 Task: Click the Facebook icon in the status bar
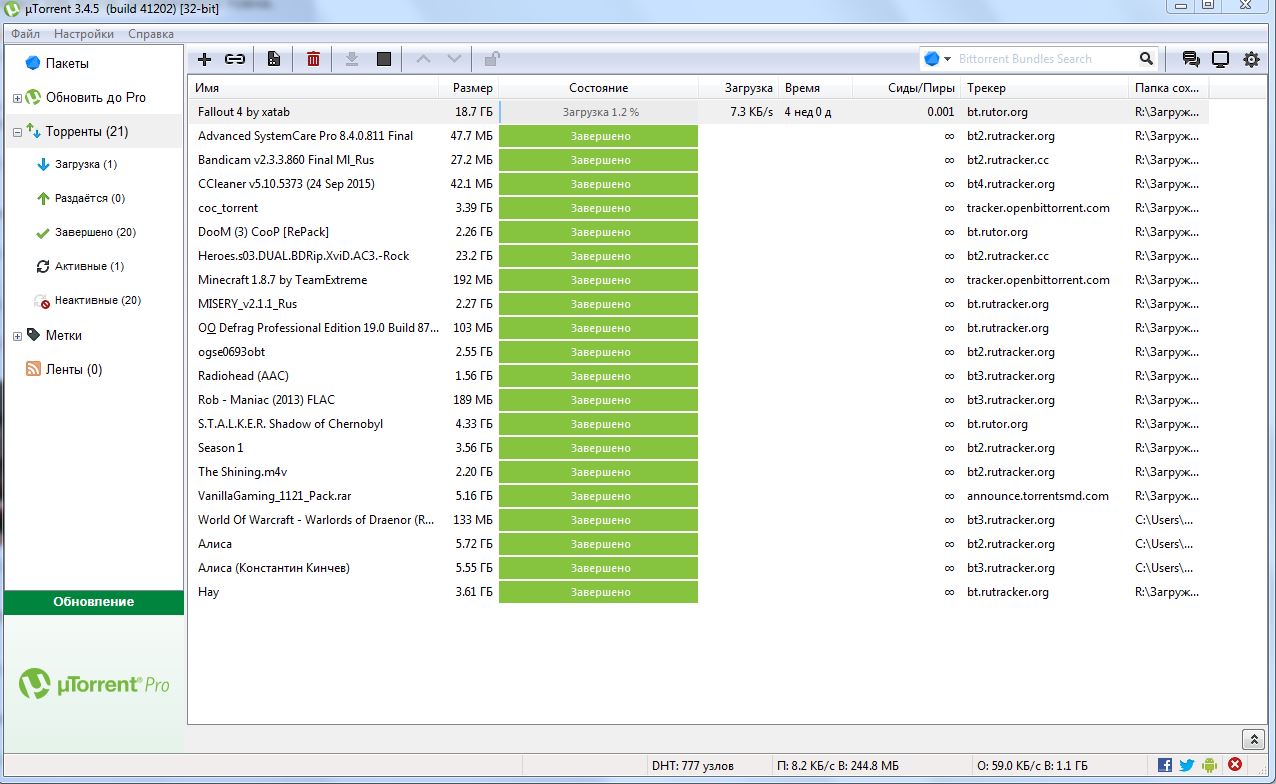pos(1165,765)
